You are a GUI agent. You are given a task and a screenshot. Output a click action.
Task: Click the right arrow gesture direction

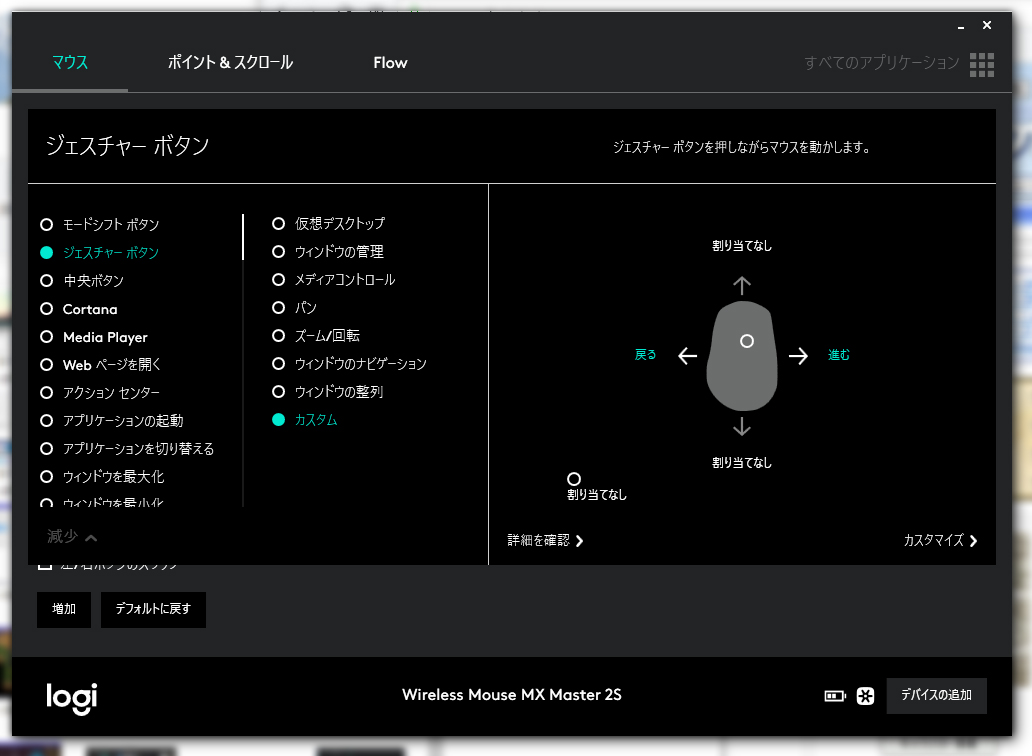click(x=798, y=356)
